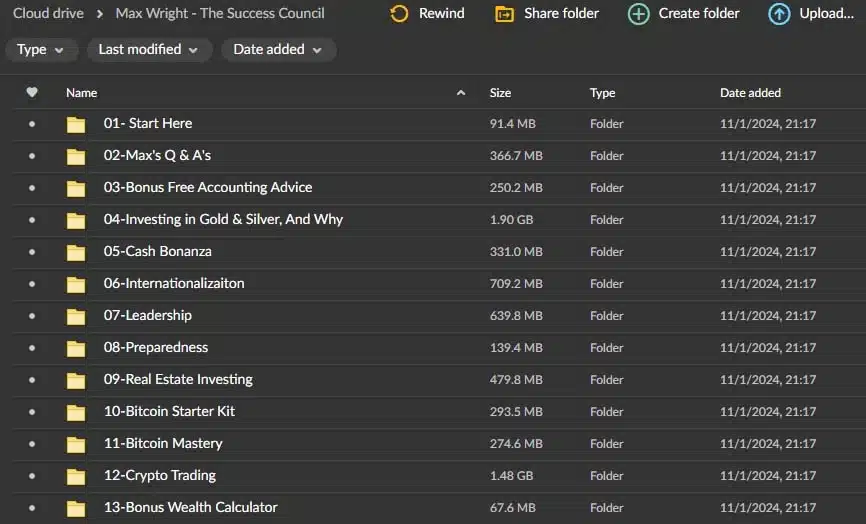866x524 pixels.
Task: Click the 67.6 MB size value
Action: click(x=513, y=508)
